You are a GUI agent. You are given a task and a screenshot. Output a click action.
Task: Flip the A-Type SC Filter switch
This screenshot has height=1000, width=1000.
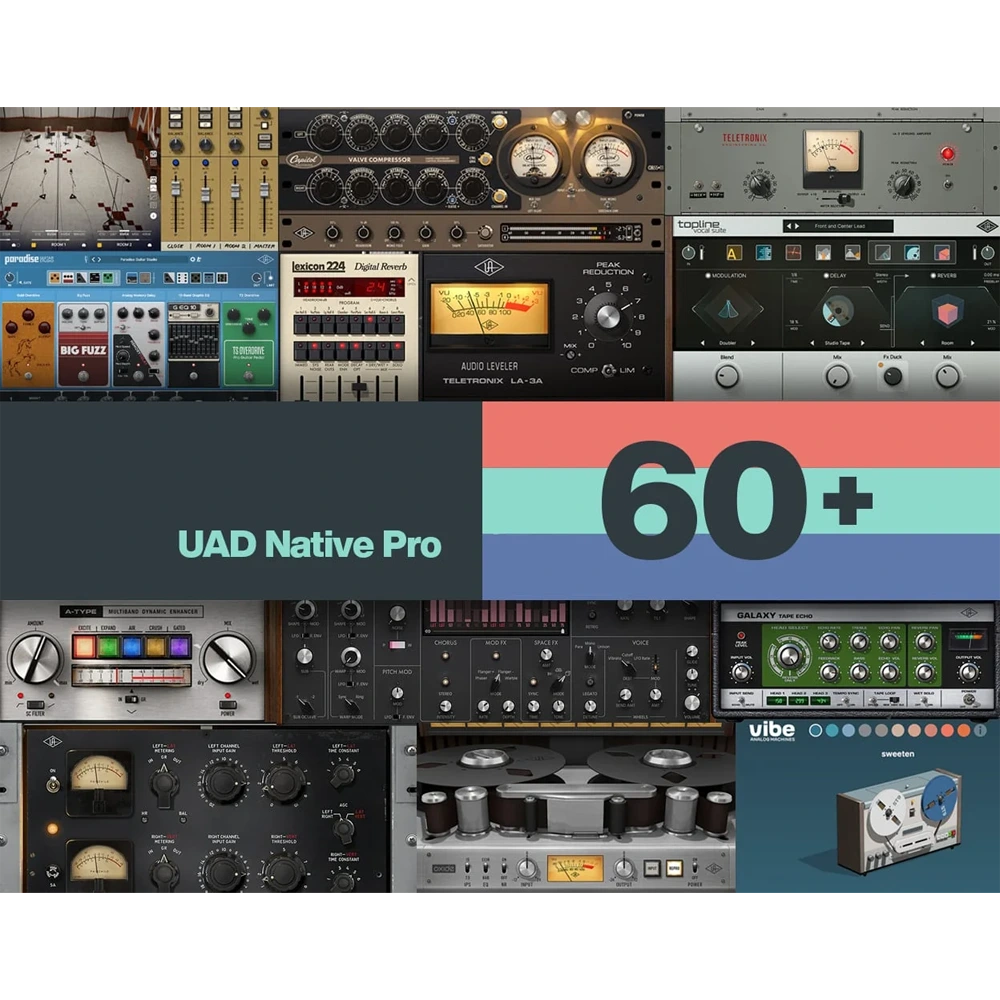click(35, 704)
